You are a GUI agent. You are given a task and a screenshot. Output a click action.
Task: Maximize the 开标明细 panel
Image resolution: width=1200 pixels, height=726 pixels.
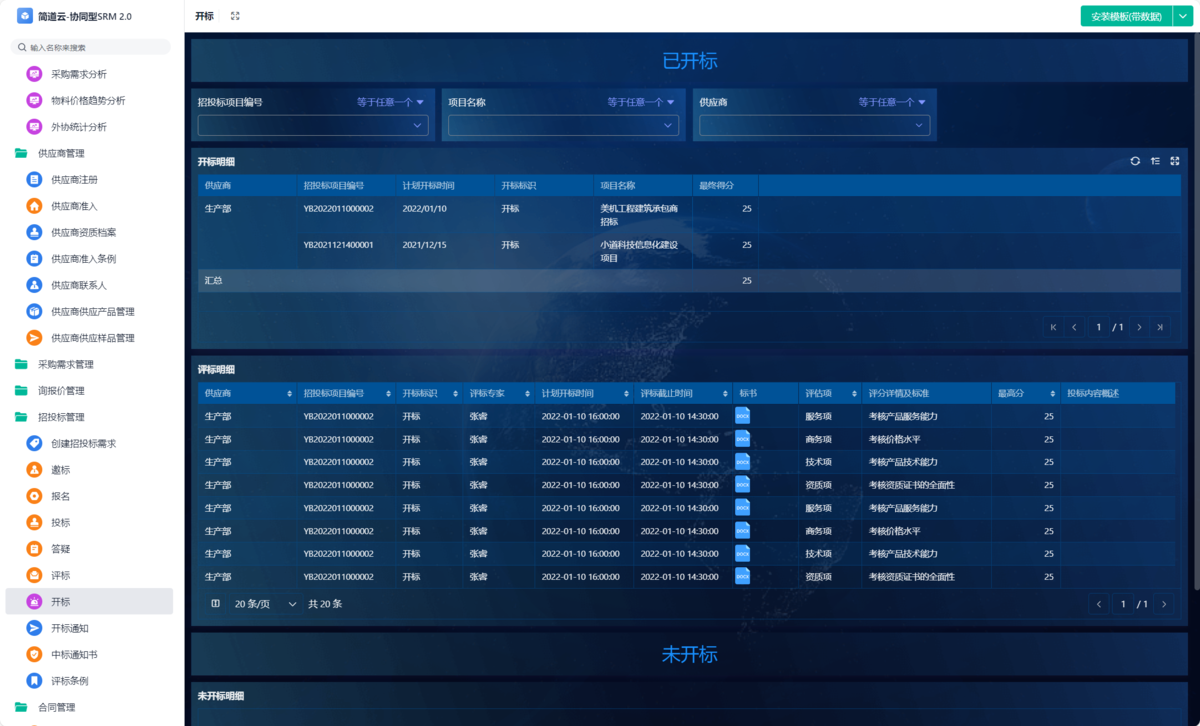coord(1175,161)
